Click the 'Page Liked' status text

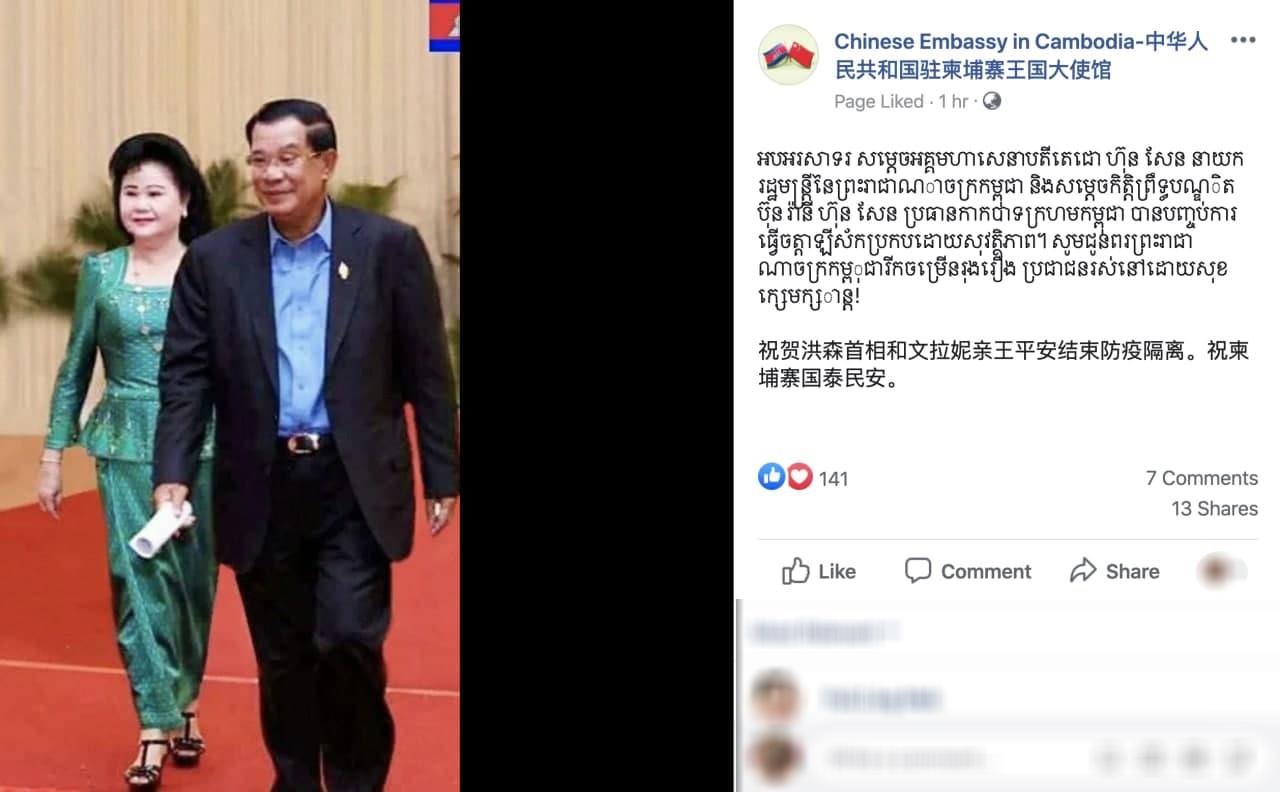click(879, 101)
